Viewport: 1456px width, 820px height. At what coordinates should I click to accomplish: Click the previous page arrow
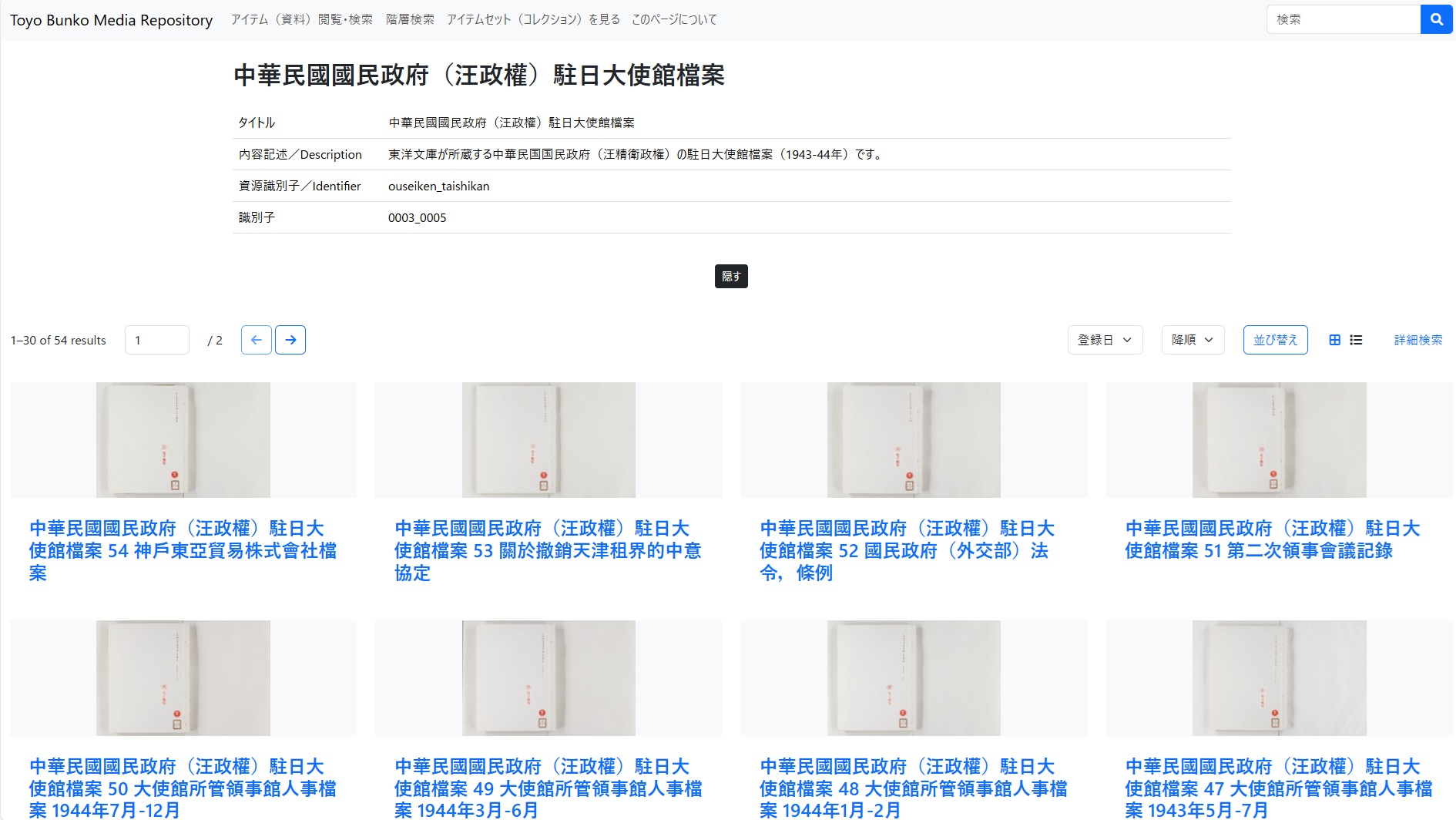pos(256,339)
